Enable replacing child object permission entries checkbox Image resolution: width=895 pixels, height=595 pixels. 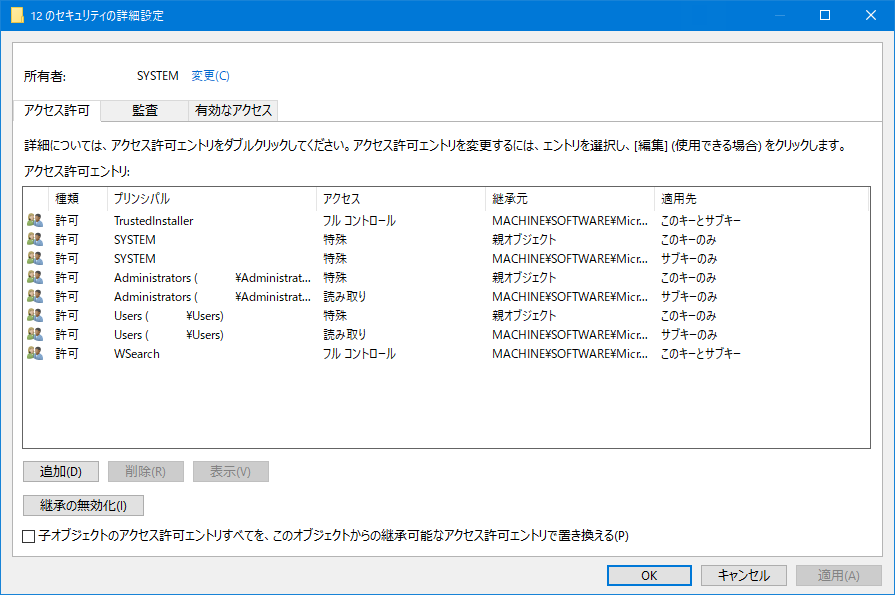[29, 537]
